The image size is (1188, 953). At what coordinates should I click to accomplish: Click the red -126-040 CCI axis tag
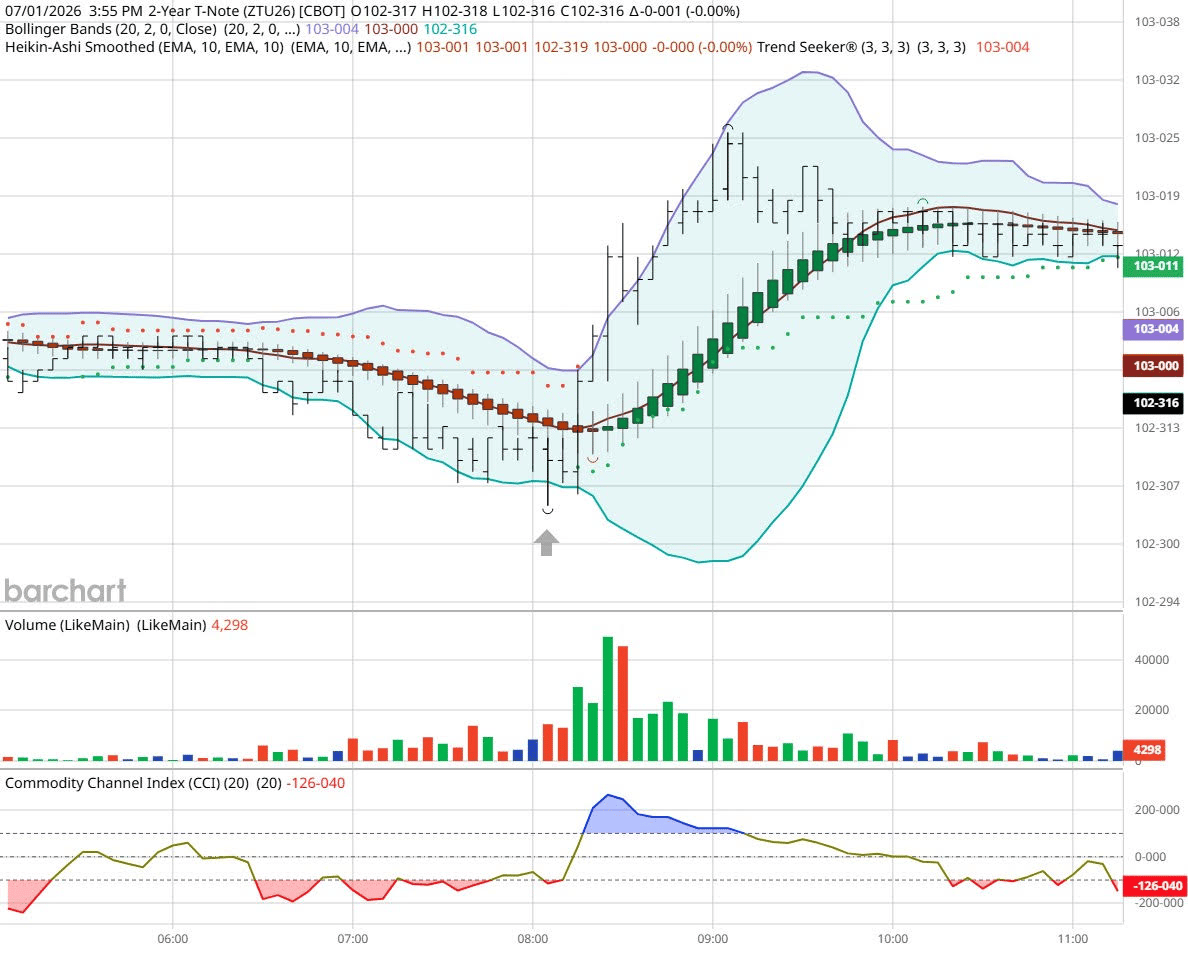point(1154,886)
